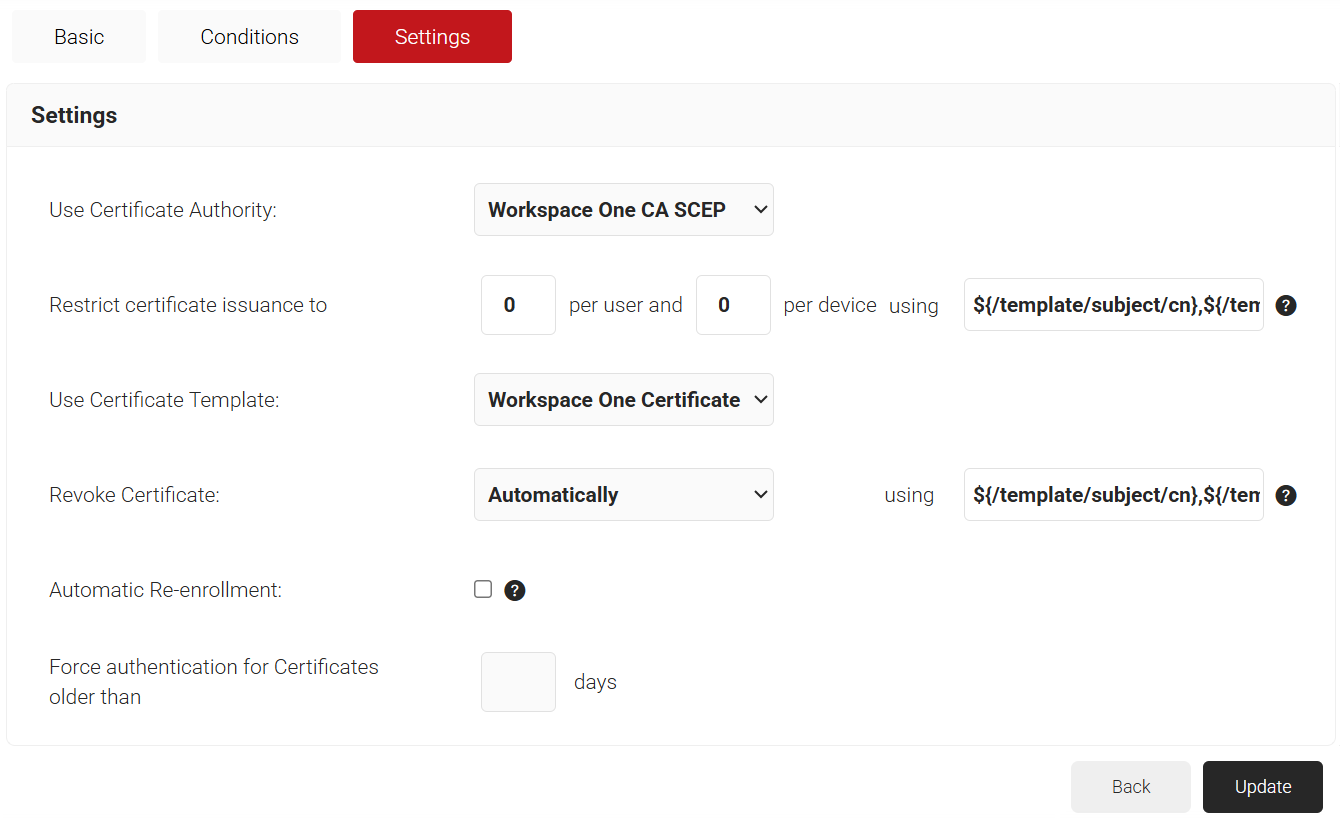Enable the Automatic Re-enrollment checkbox
Screen dimensions: 1340x818
pyautogui.click(x=483, y=590)
